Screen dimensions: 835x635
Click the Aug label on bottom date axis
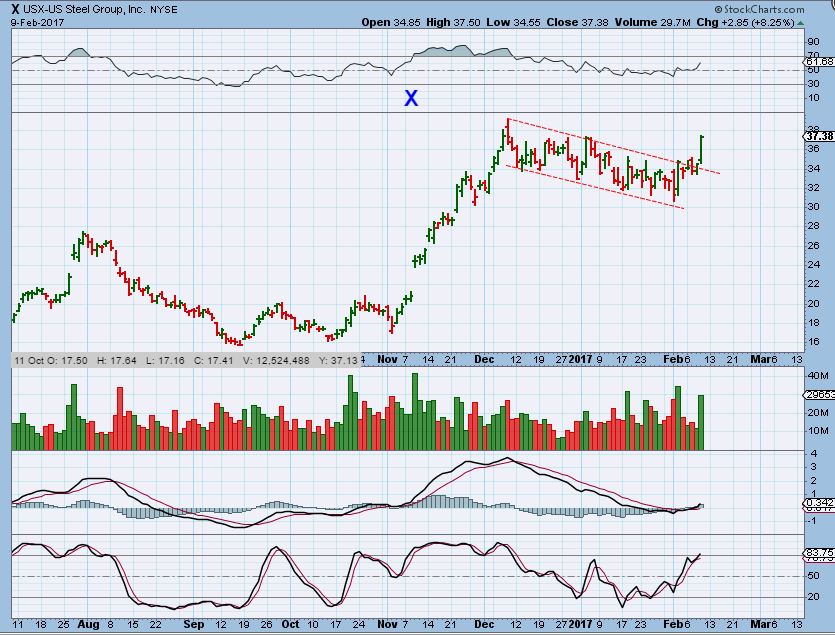click(x=88, y=624)
